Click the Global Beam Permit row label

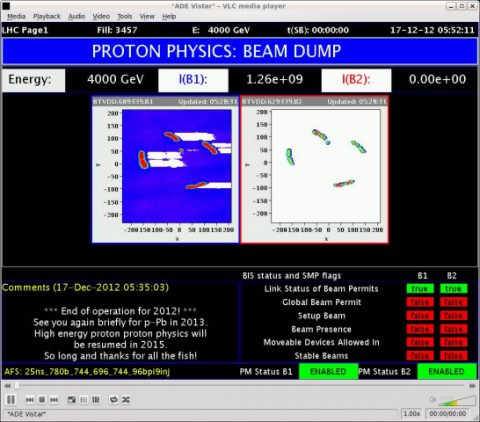tap(322, 302)
